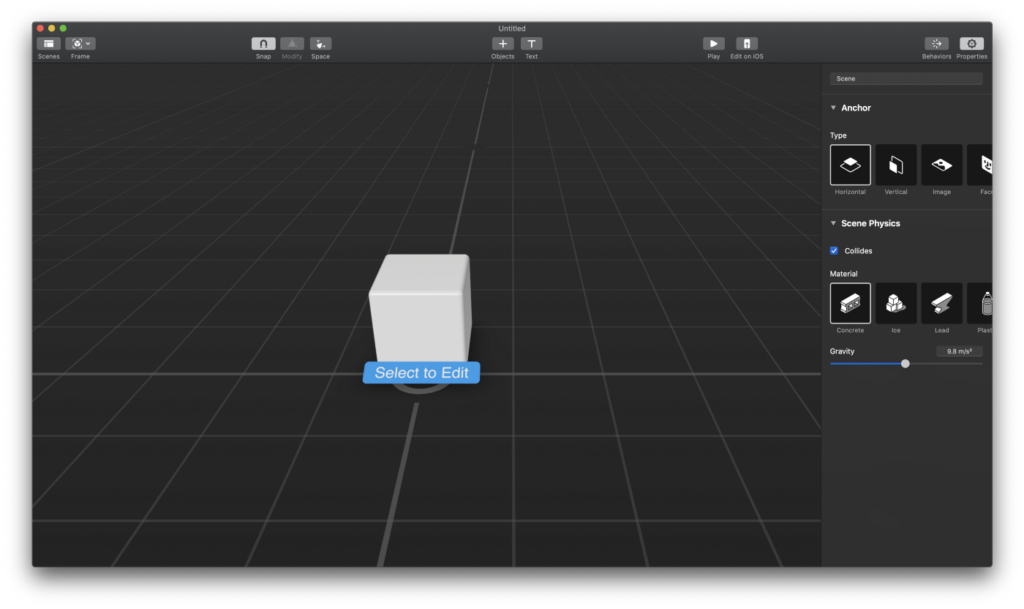
Task: Open the Scenes panel
Action: (x=48, y=44)
